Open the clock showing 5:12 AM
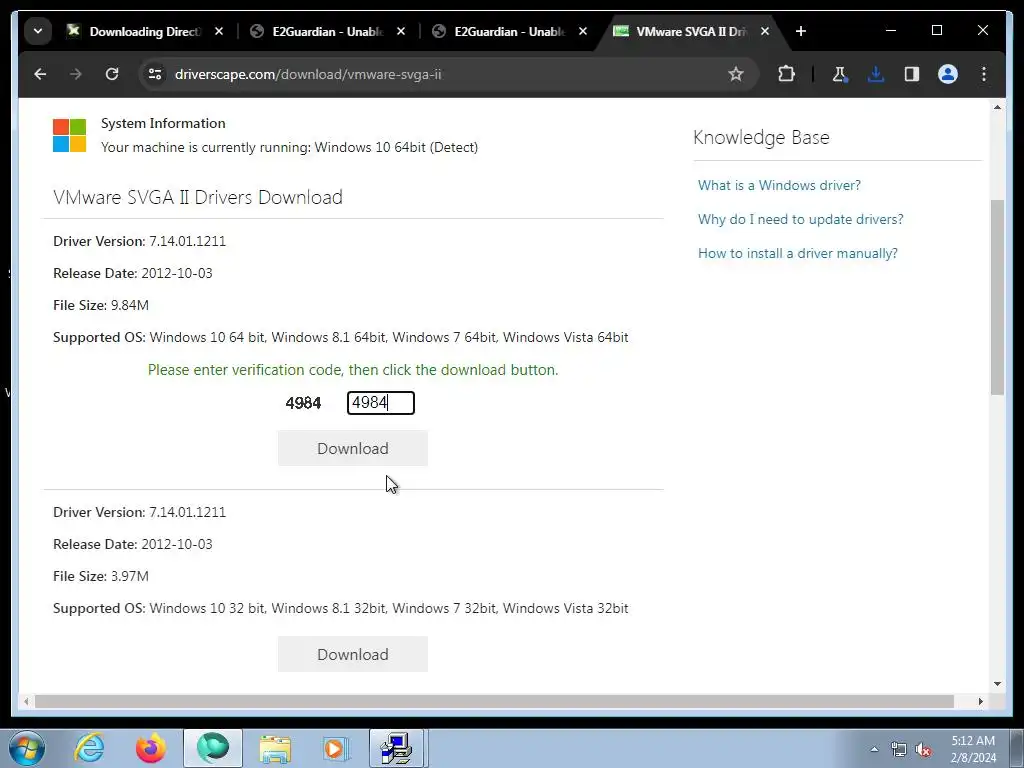The image size is (1024, 768). pos(973,749)
